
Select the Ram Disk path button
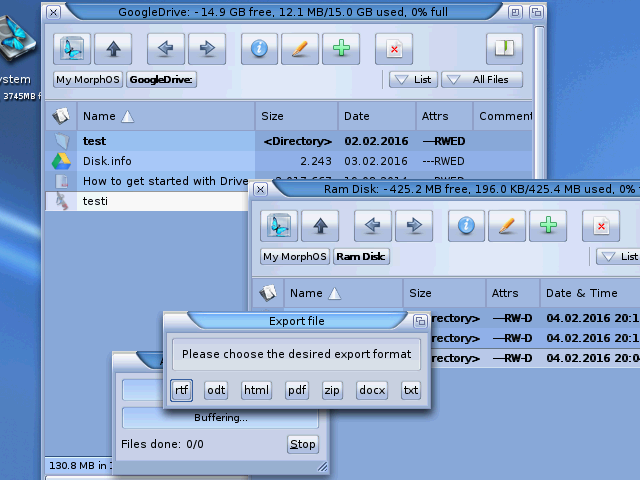361,256
